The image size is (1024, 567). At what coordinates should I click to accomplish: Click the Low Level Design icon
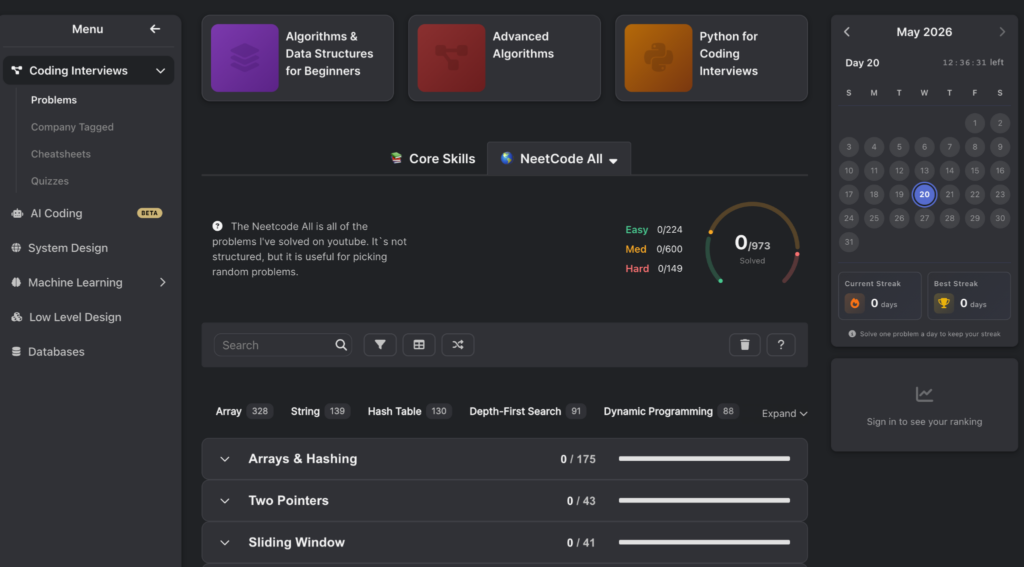tap(17, 317)
